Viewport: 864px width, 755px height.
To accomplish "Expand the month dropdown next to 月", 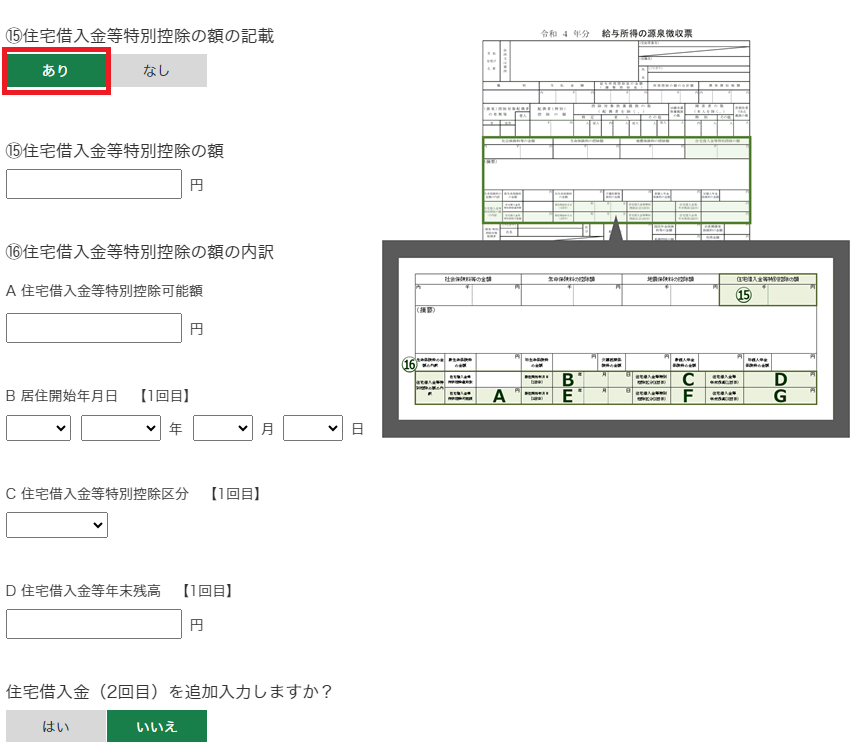I will pos(222,428).
